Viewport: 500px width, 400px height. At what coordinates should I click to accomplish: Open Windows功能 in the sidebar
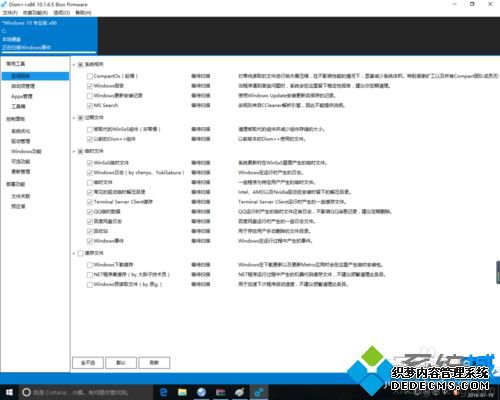point(26,151)
